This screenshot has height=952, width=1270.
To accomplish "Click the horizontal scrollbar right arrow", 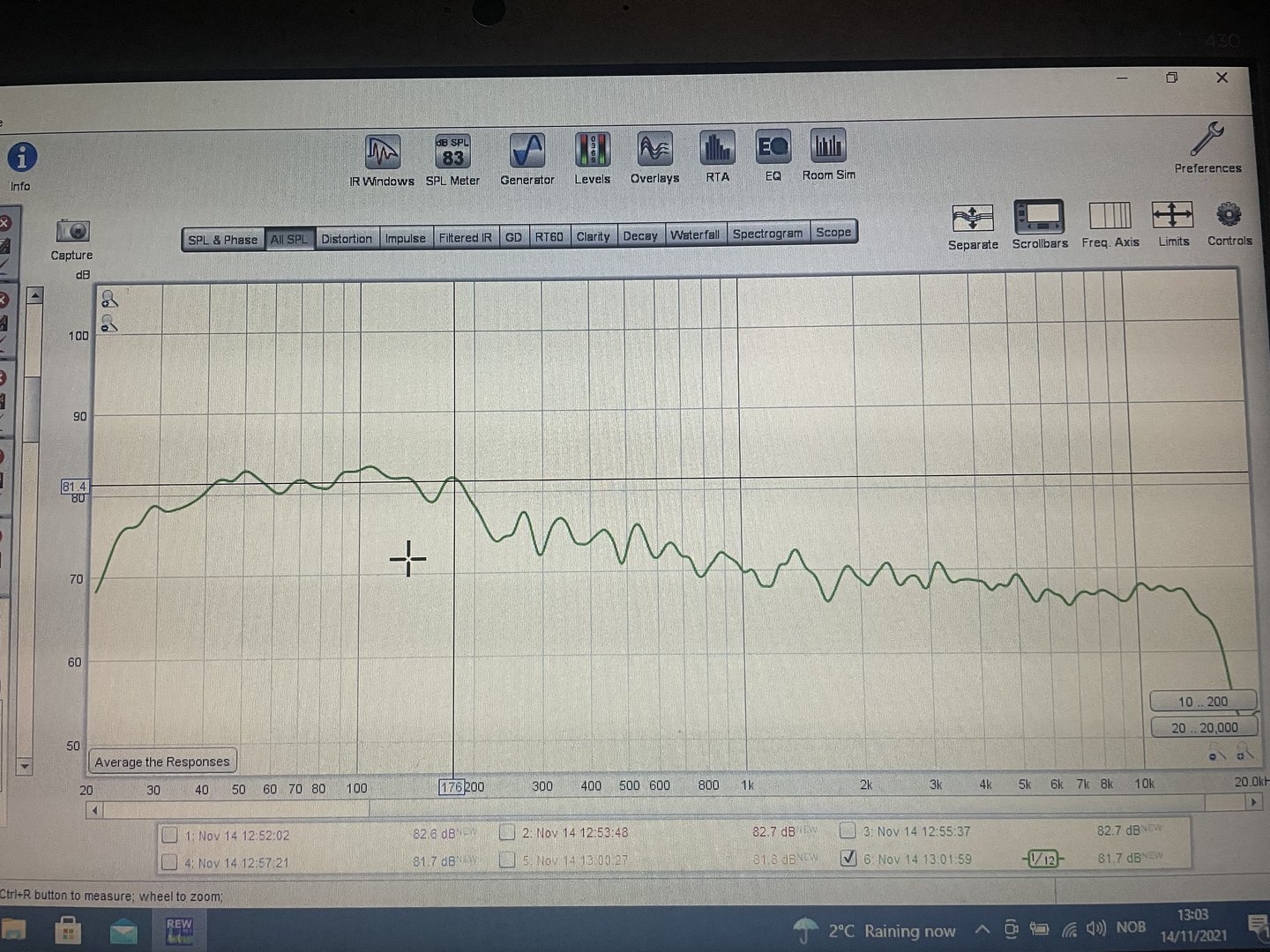I will pyautogui.click(x=1252, y=803).
